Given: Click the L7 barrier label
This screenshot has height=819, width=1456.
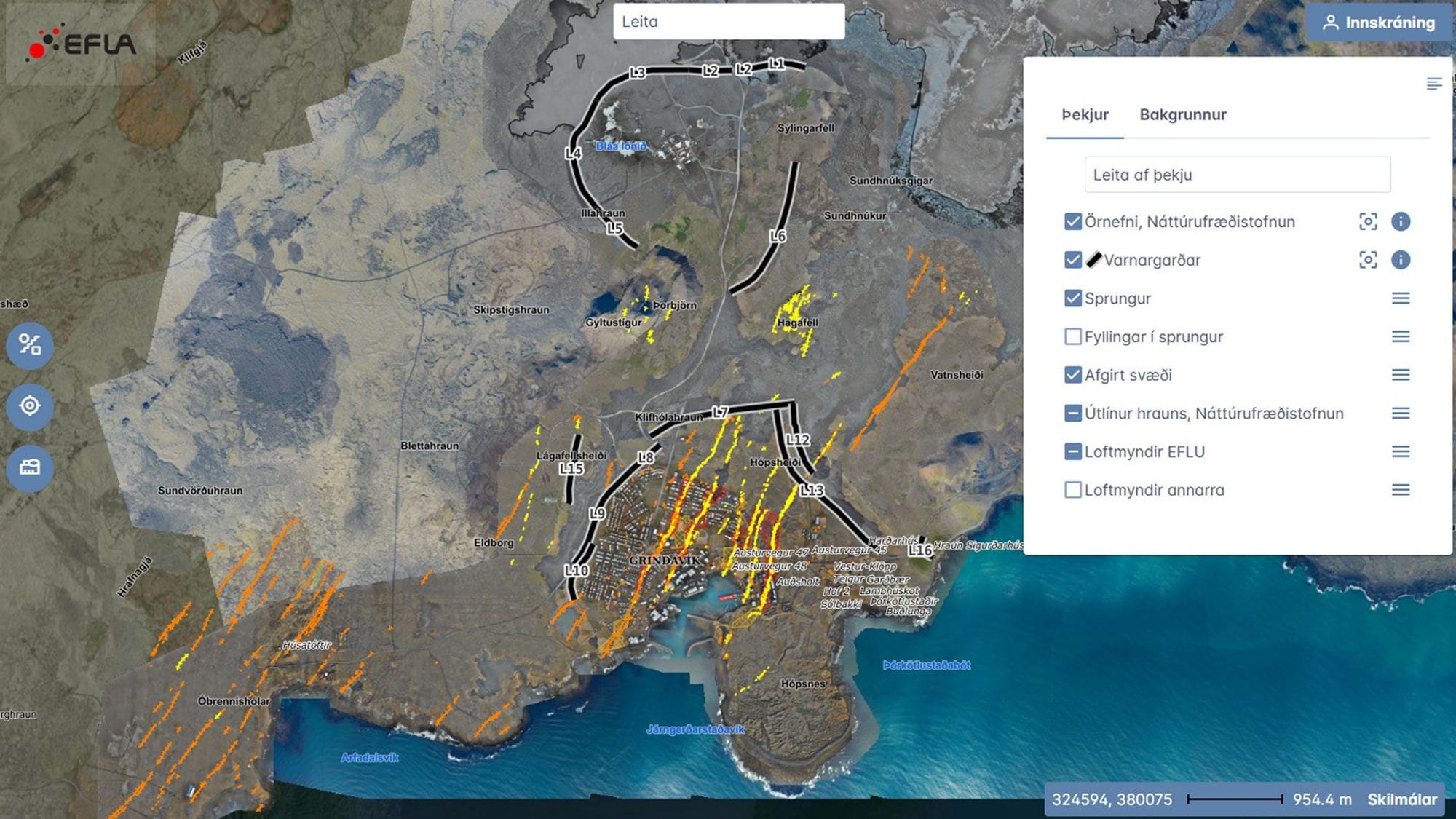Looking at the screenshot, I should click(x=720, y=412).
